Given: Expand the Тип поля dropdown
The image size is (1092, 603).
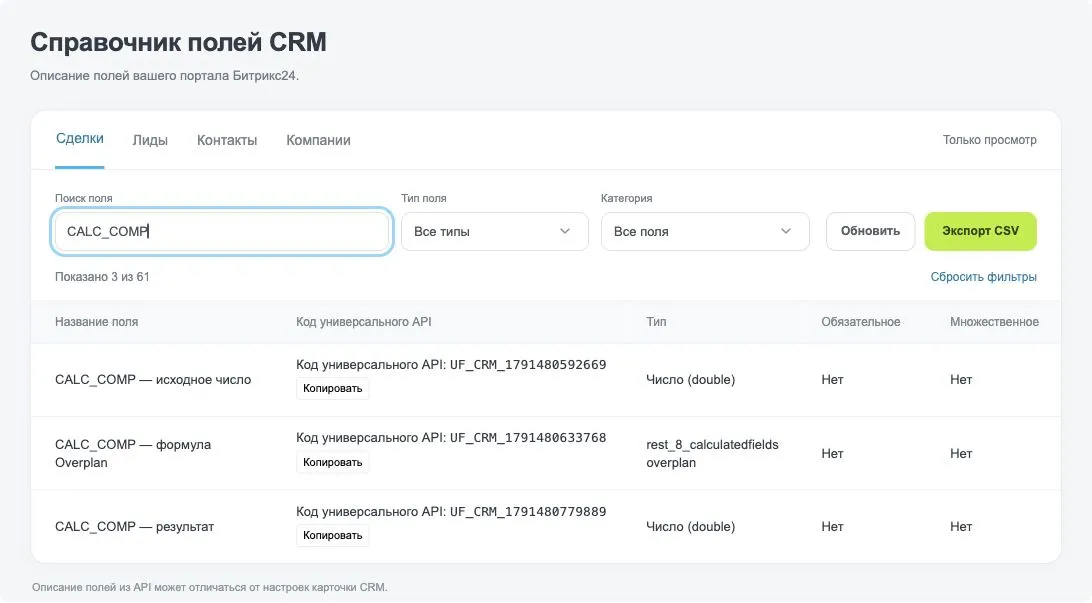Looking at the screenshot, I should [494, 231].
